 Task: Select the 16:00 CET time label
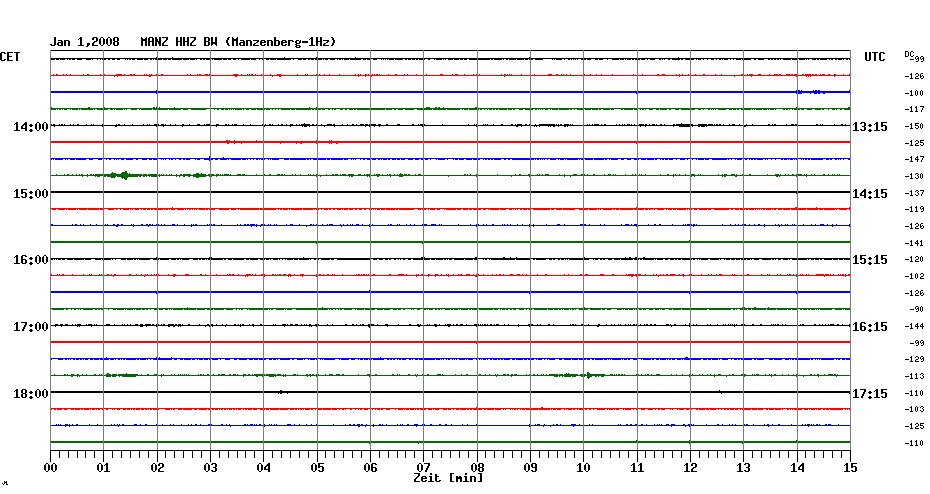[31, 260]
